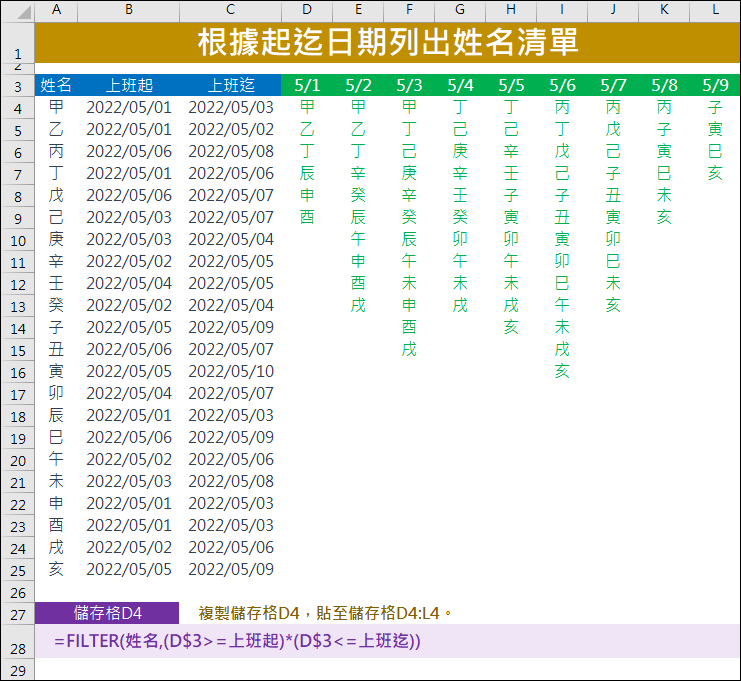Viewport: 741px width, 681px height.
Task: Click the title cell 根據起迄日期列出姓名清單
Action: point(388,42)
